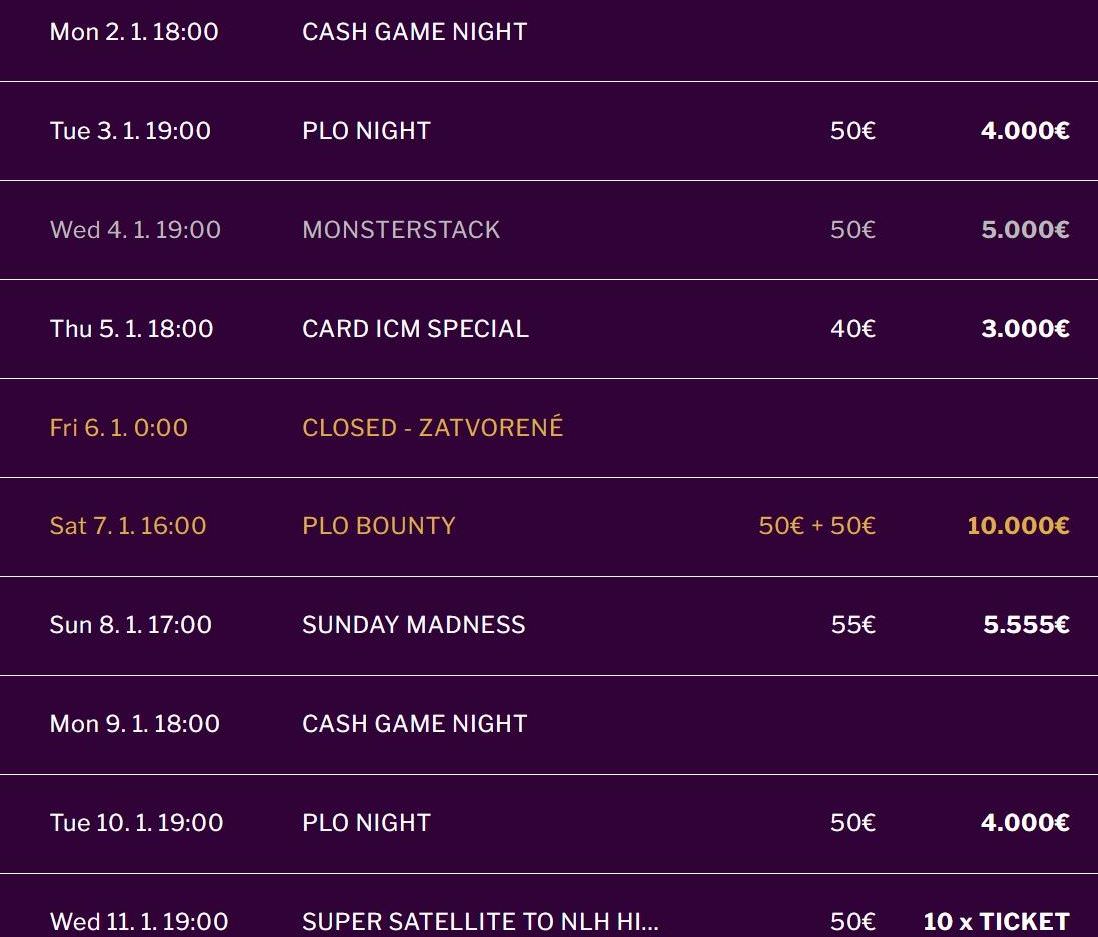This screenshot has width=1098, height=937.
Task: Click the Sunday Madness event name
Action: [413, 625]
